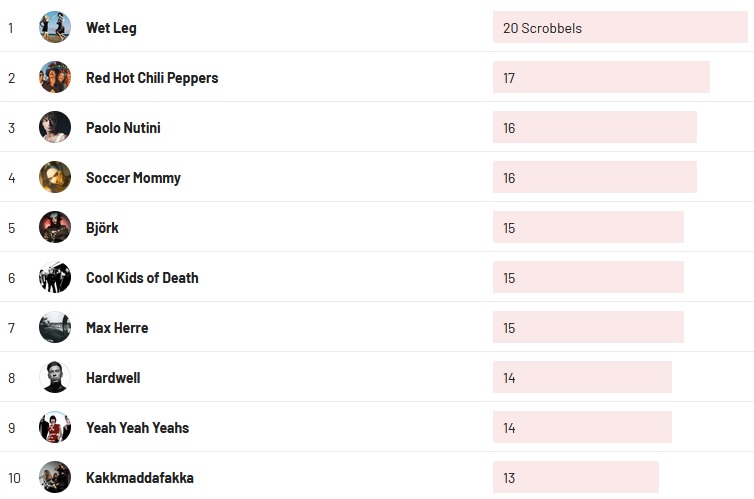The width and height of the screenshot is (754, 499).
Task: Click Wet Leg artist avatar
Action: 55,27
